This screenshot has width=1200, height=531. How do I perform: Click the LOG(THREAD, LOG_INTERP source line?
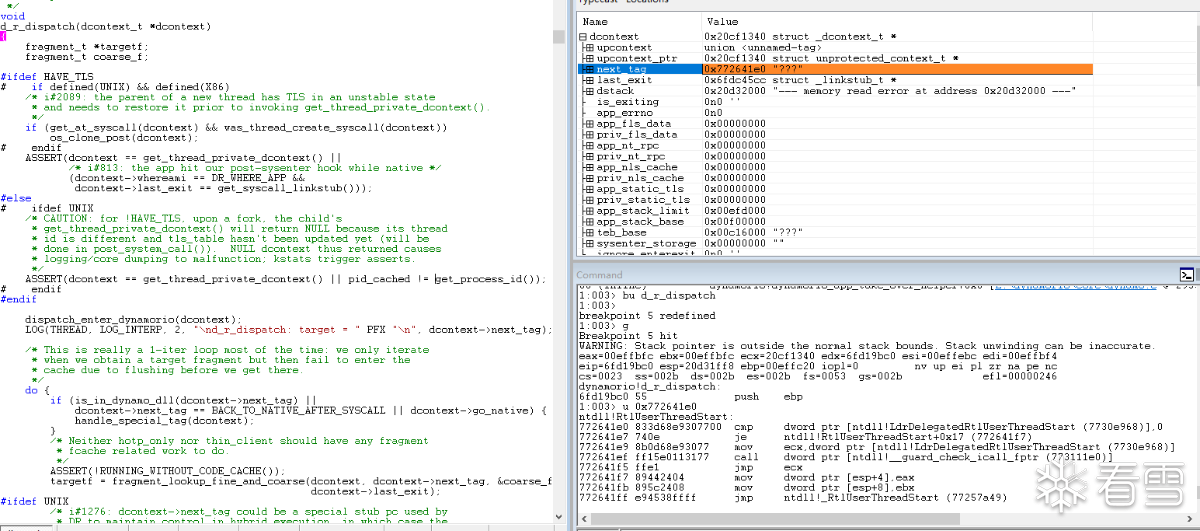click(288, 329)
